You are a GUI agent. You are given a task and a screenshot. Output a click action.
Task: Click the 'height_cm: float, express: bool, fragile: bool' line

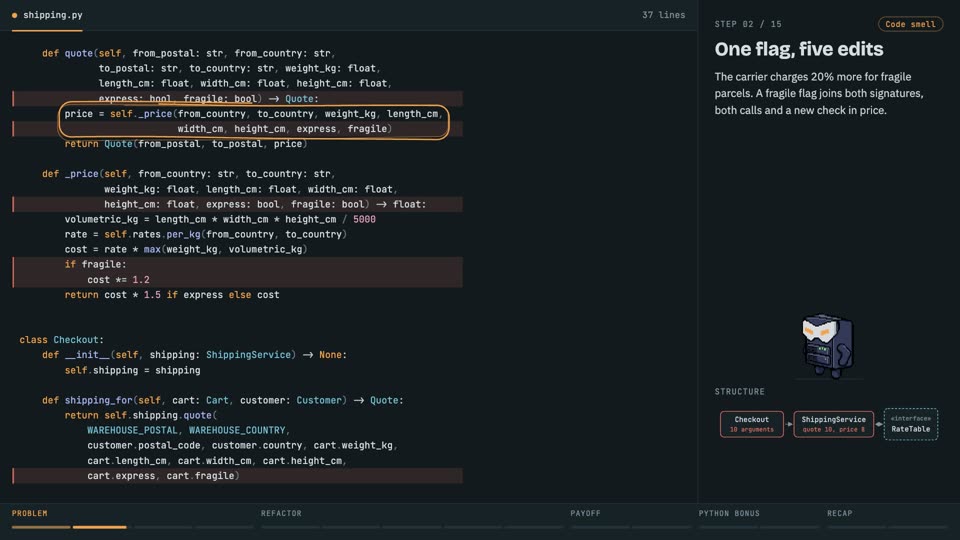(264, 204)
